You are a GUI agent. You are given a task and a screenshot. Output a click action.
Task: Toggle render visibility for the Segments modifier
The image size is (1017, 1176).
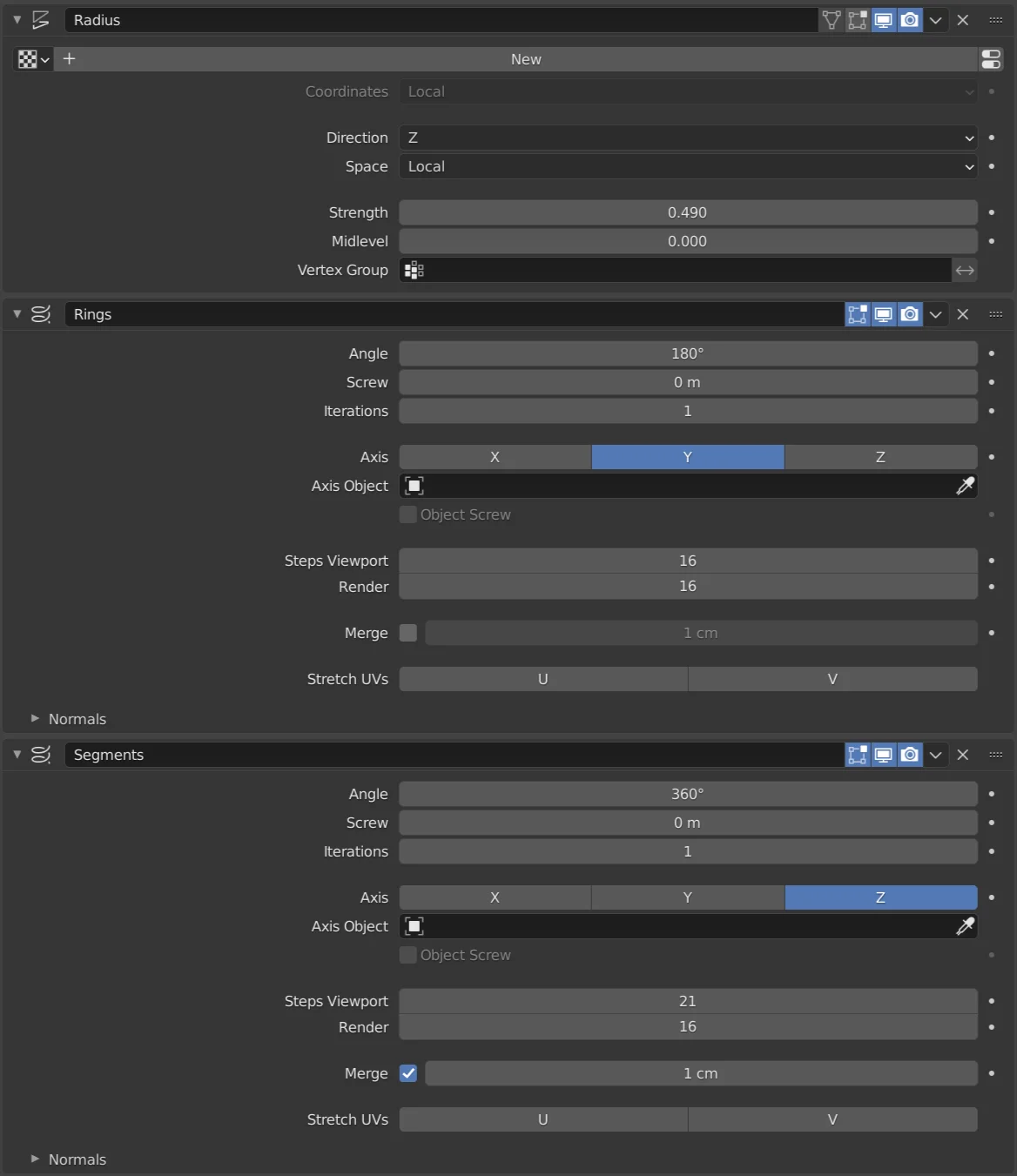(x=910, y=755)
